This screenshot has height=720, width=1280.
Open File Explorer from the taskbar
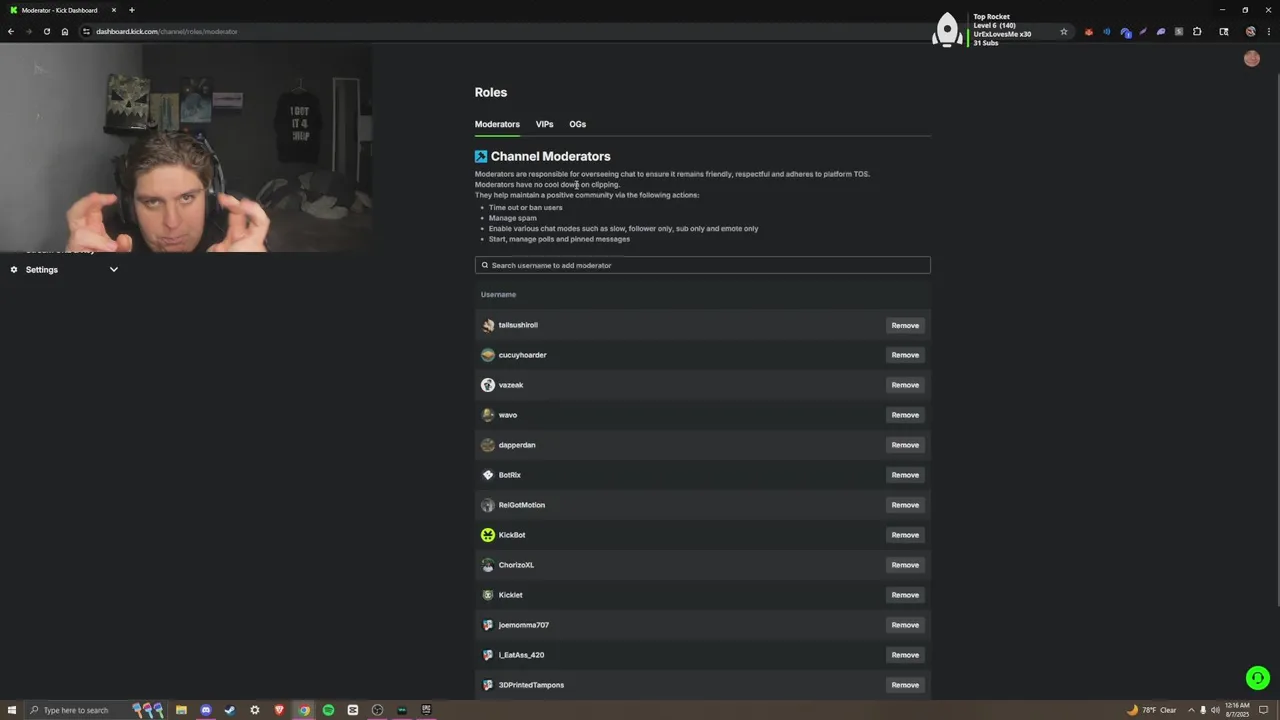pyautogui.click(x=181, y=710)
